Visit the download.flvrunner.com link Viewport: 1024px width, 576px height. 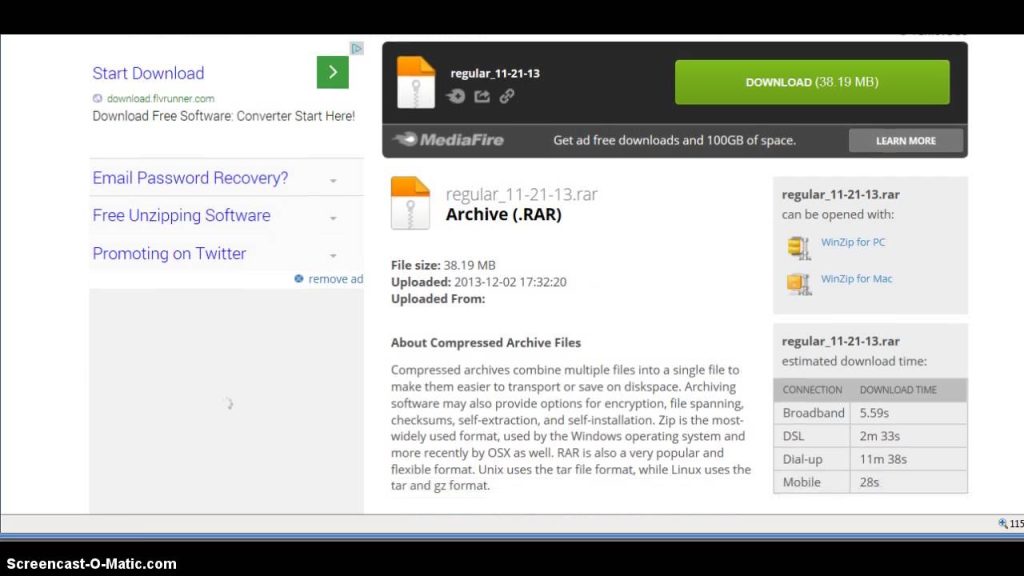(x=163, y=98)
